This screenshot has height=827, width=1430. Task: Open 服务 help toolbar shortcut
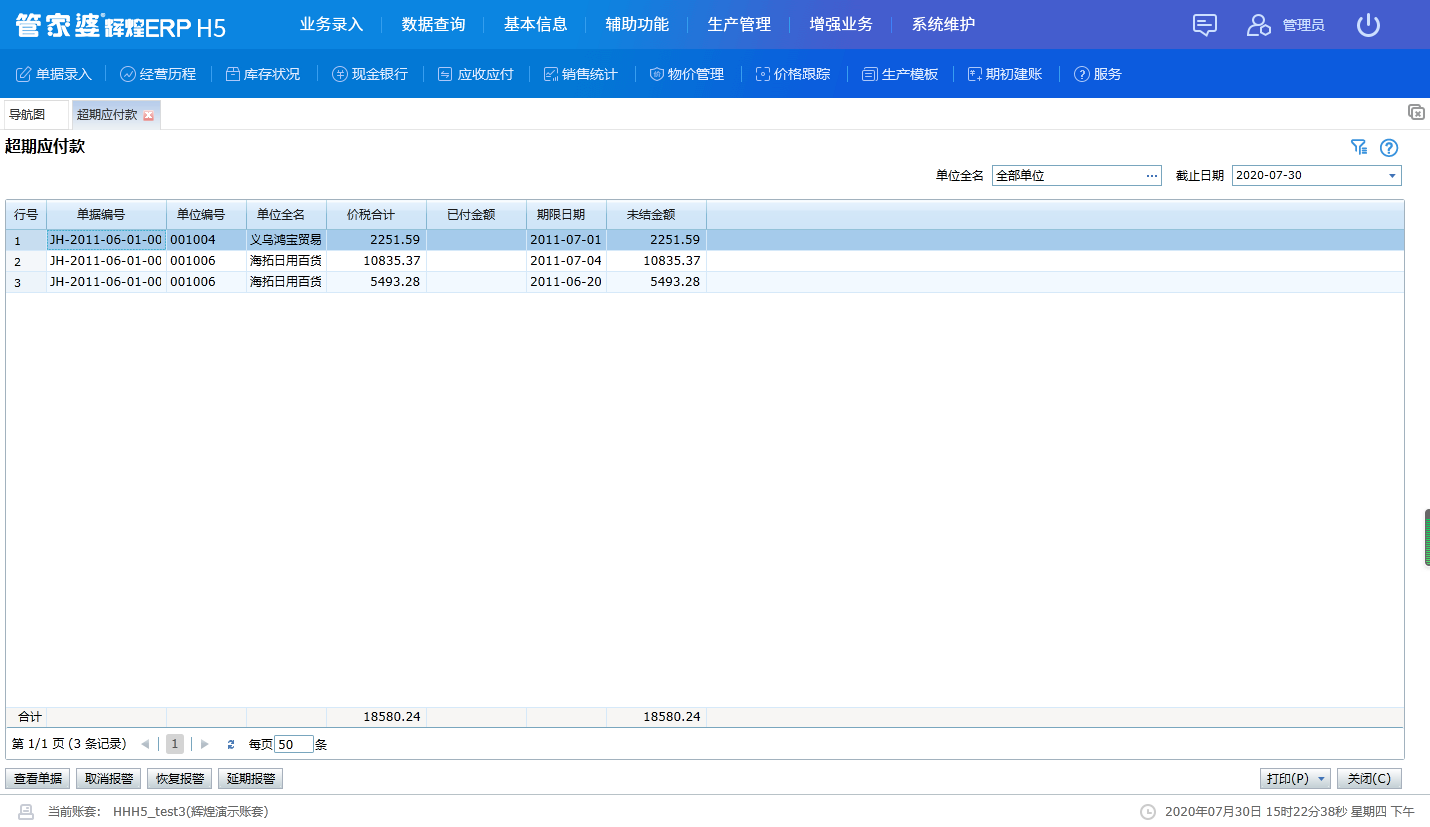click(1098, 74)
